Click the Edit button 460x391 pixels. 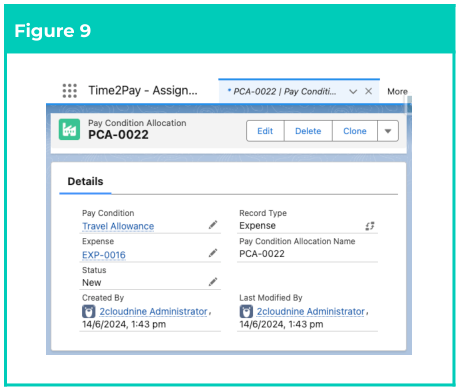coord(265,131)
